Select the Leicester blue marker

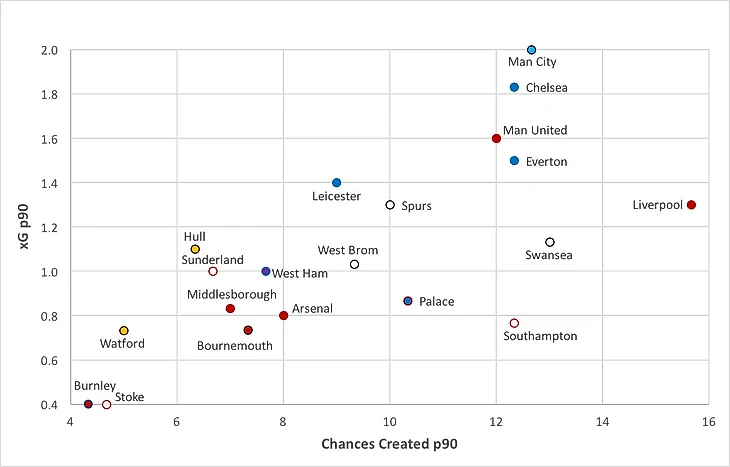click(337, 183)
